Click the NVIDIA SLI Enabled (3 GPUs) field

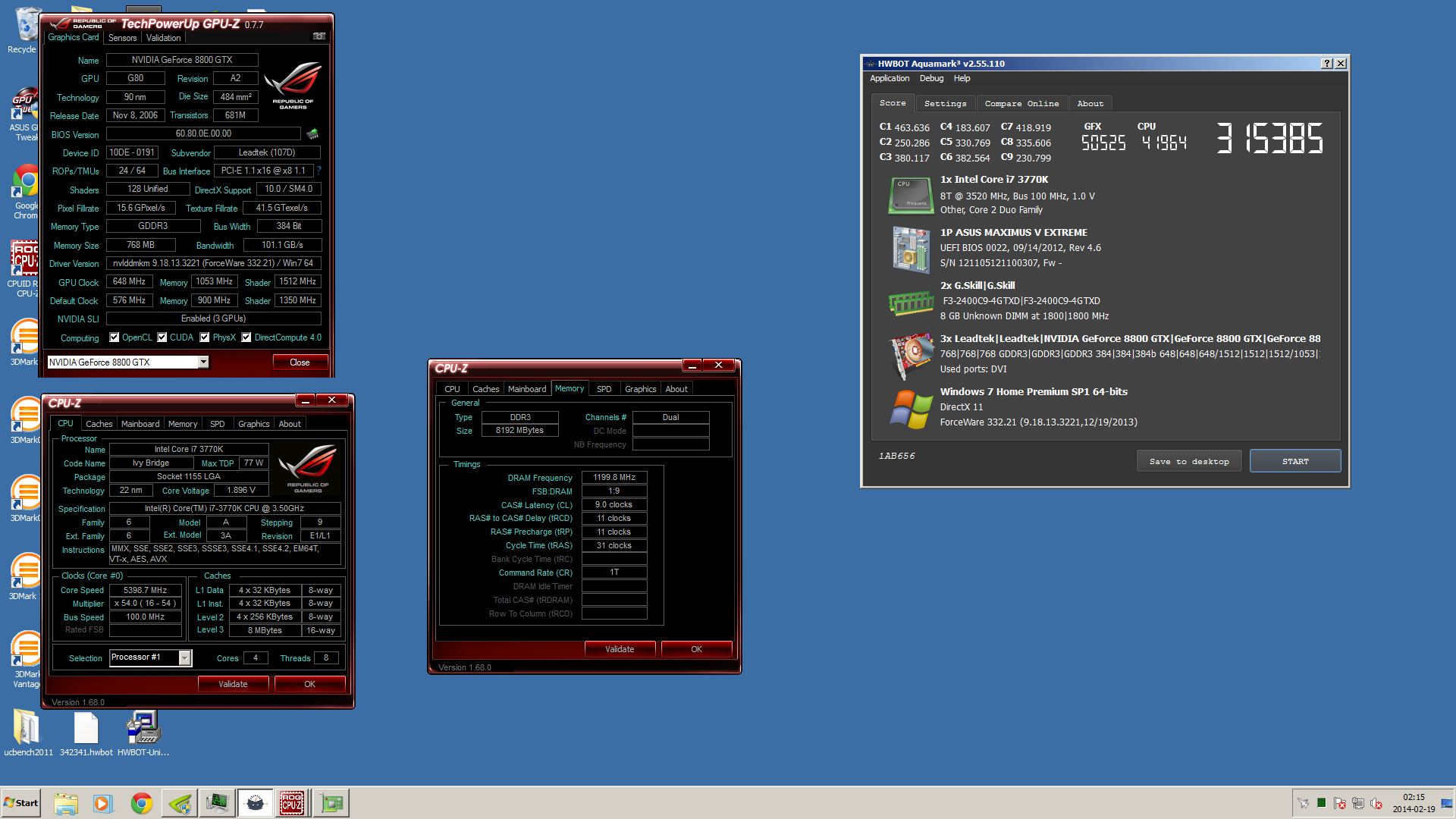click(x=213, y=319)
